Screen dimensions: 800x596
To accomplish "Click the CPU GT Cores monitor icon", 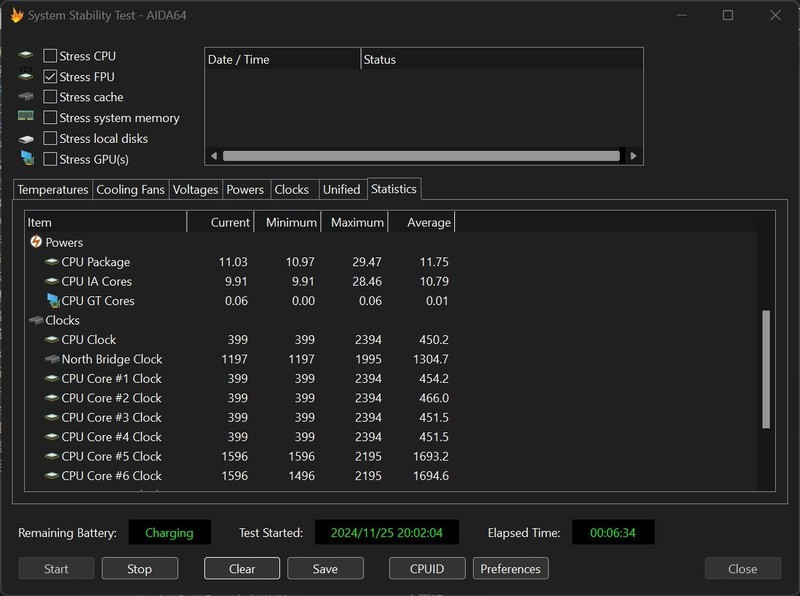I will pyautogui.click(x=51, y=301).
